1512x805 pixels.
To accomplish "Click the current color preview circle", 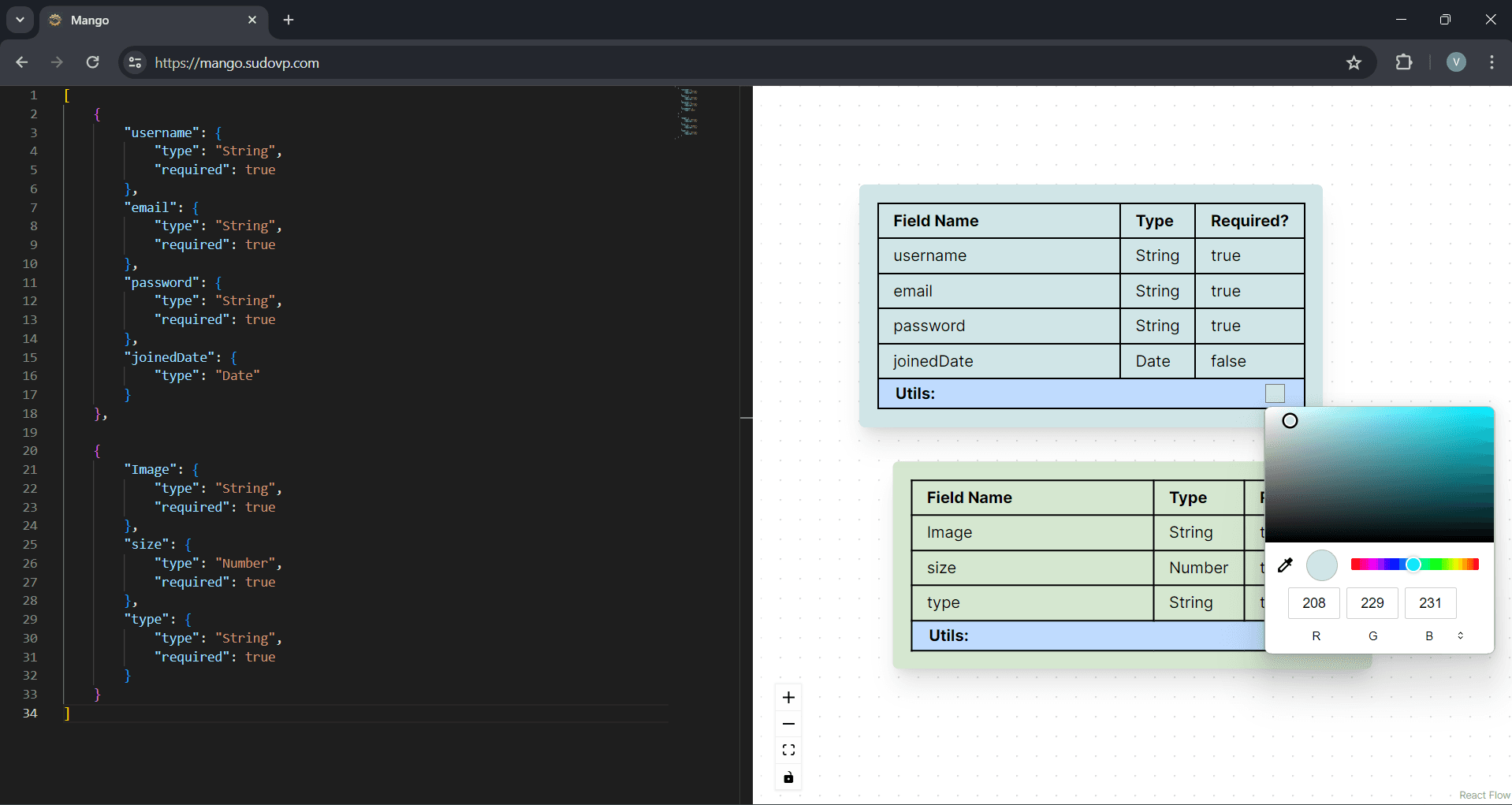I will [x=1322, y=565].
